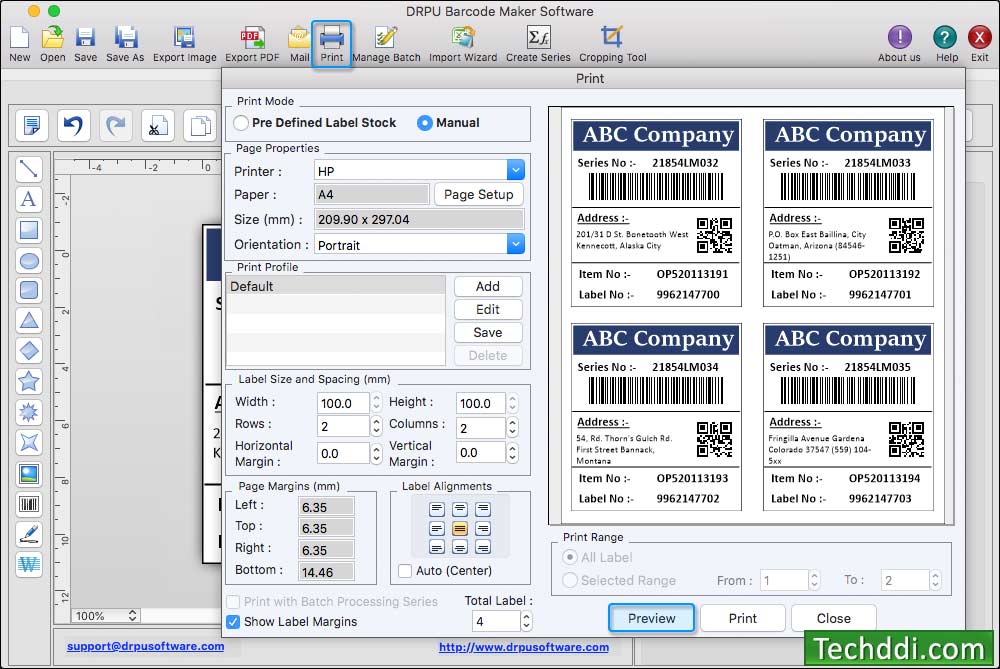Select the Default print profile row
1000x669 pixels.
click(336, 286)
